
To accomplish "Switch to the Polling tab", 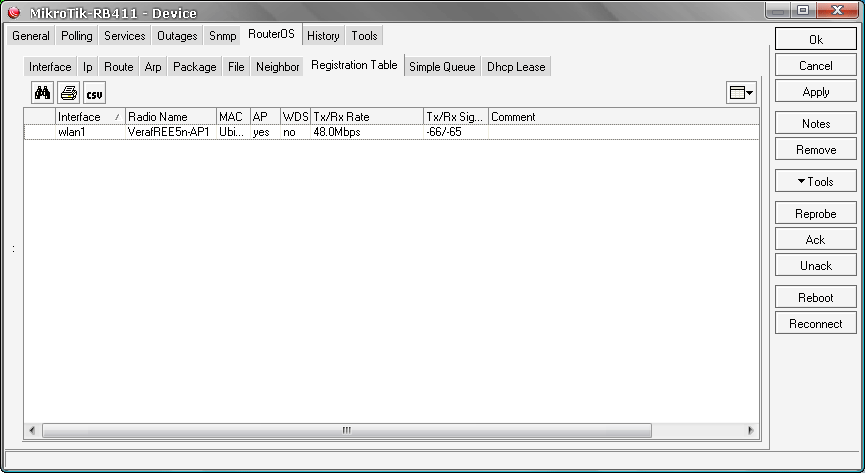I will (77, 36).
